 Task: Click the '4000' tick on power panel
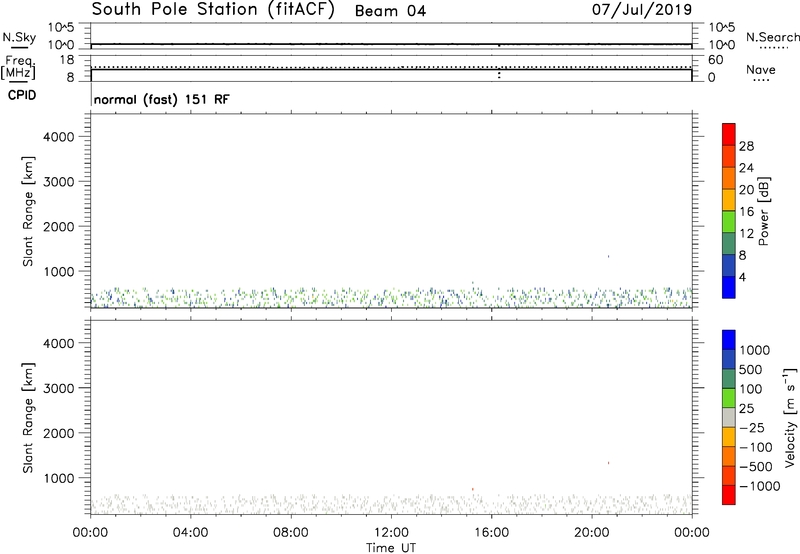click(x=59, y=137)
